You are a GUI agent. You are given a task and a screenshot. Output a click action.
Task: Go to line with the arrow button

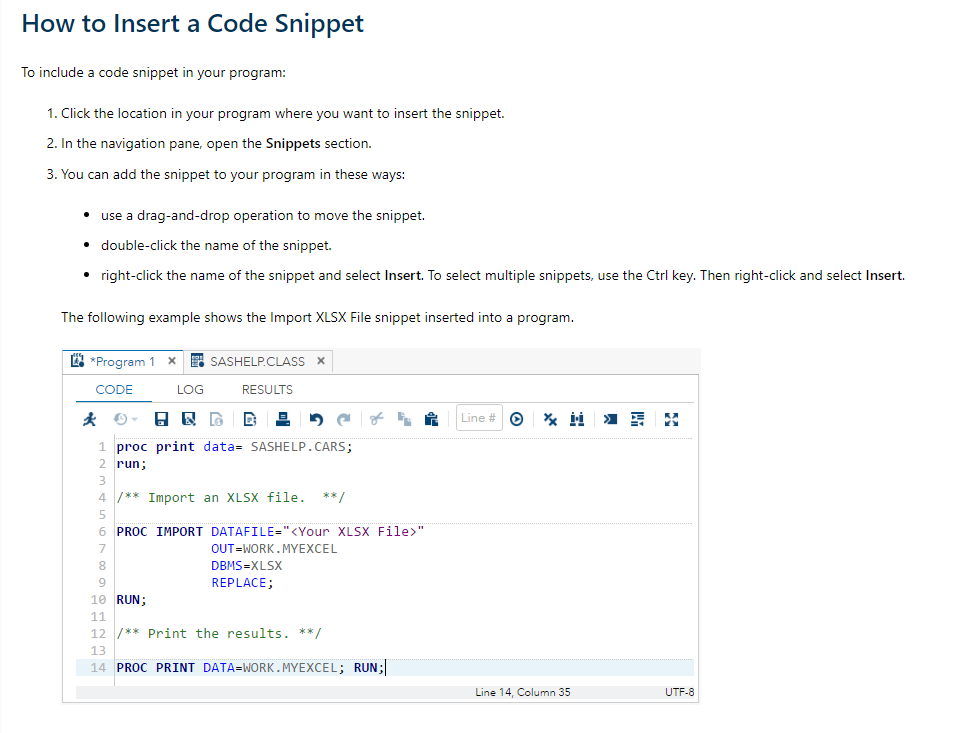click(x=518, y=418)
